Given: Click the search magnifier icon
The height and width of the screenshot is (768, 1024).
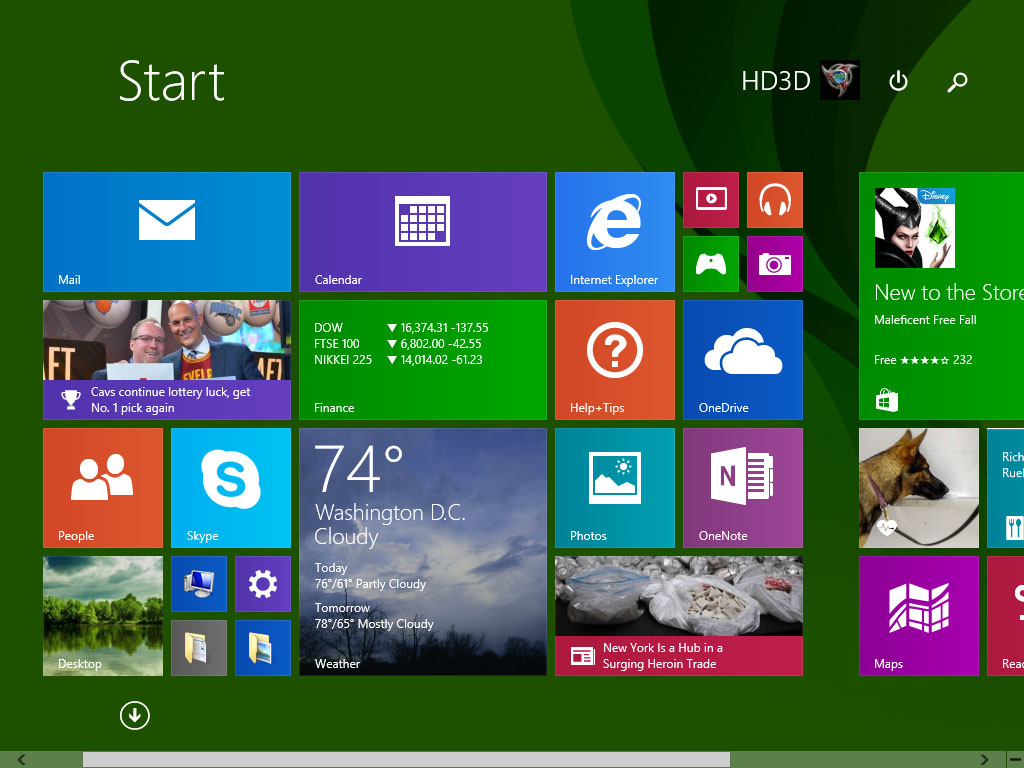Looking at the screenshot, I should pyautogui.click(x=957, y=81).
